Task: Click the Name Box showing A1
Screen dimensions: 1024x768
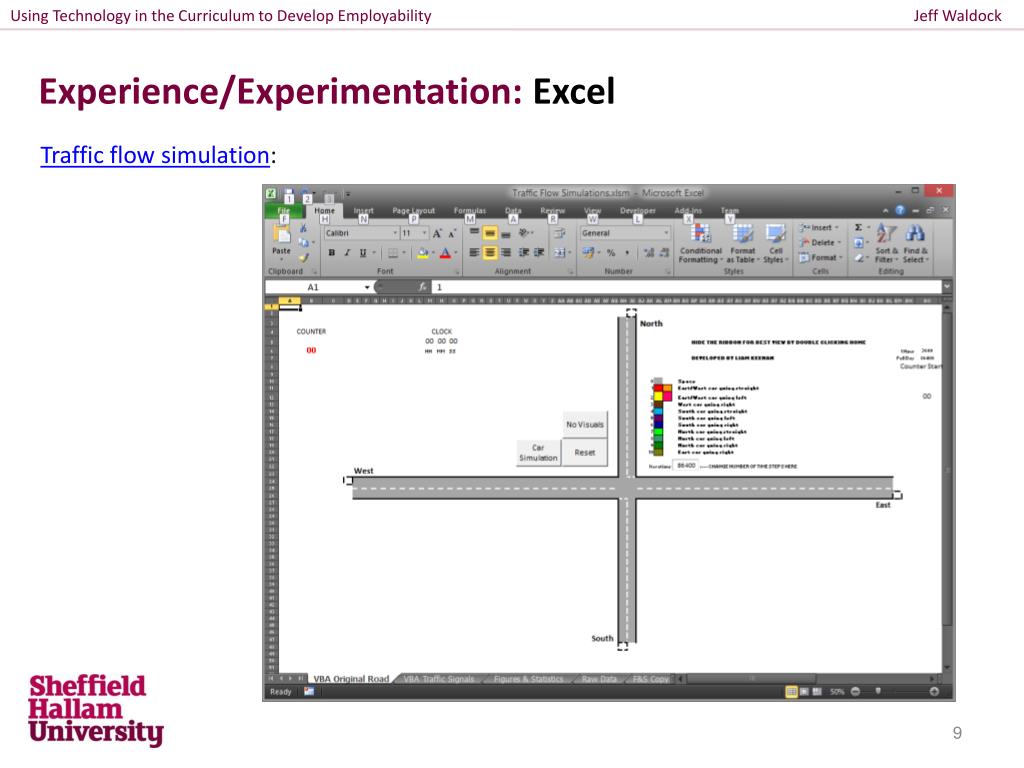Action: [318, 287]
